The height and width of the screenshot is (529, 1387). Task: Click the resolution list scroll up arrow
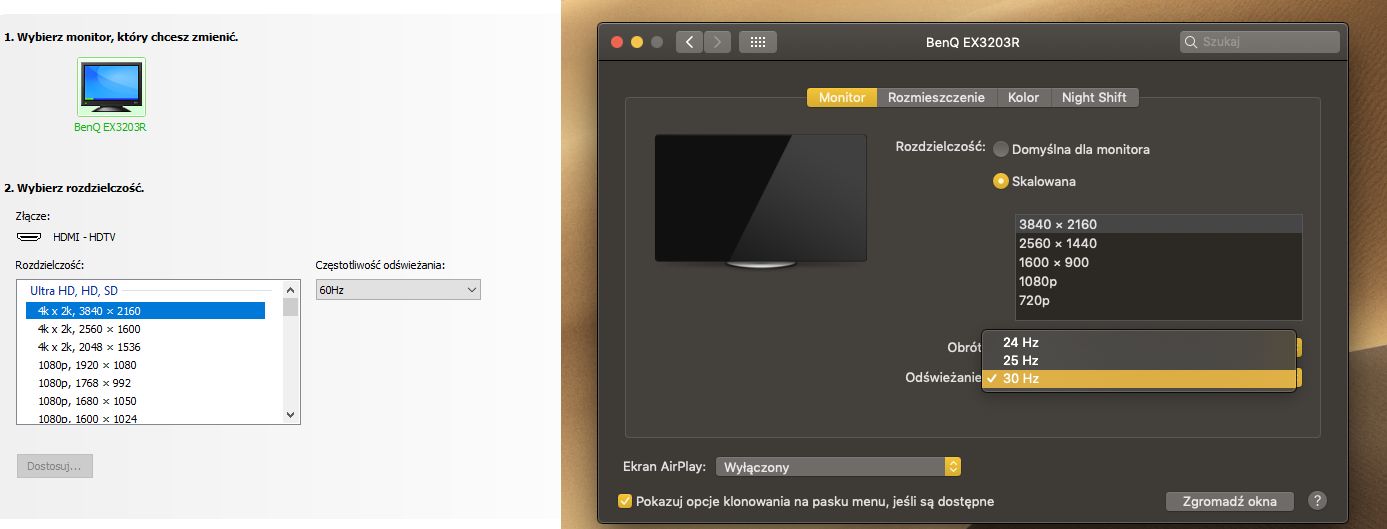click(x=291, y=290)
